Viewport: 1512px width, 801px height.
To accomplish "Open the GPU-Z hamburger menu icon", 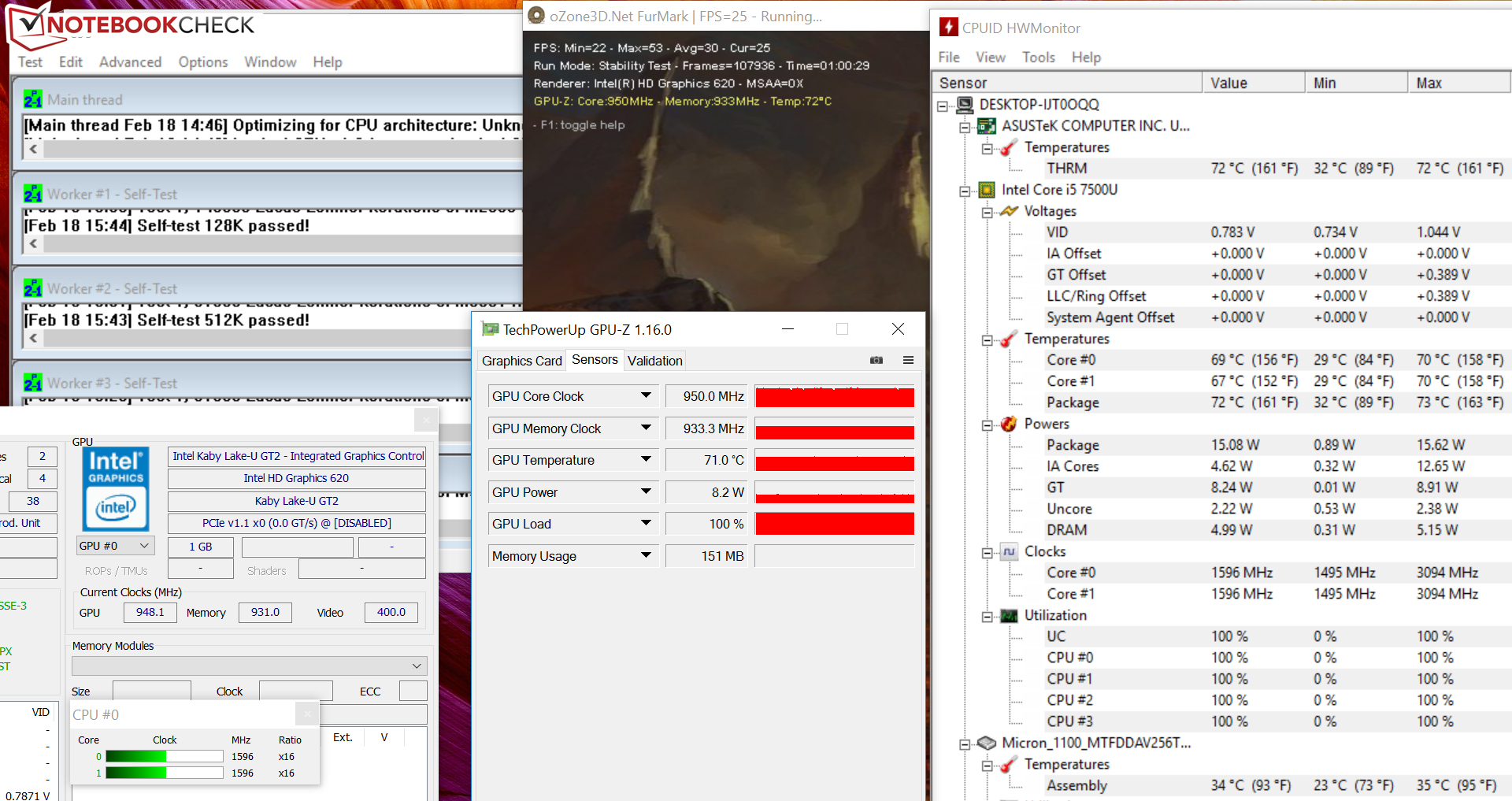I will (908, 360).
